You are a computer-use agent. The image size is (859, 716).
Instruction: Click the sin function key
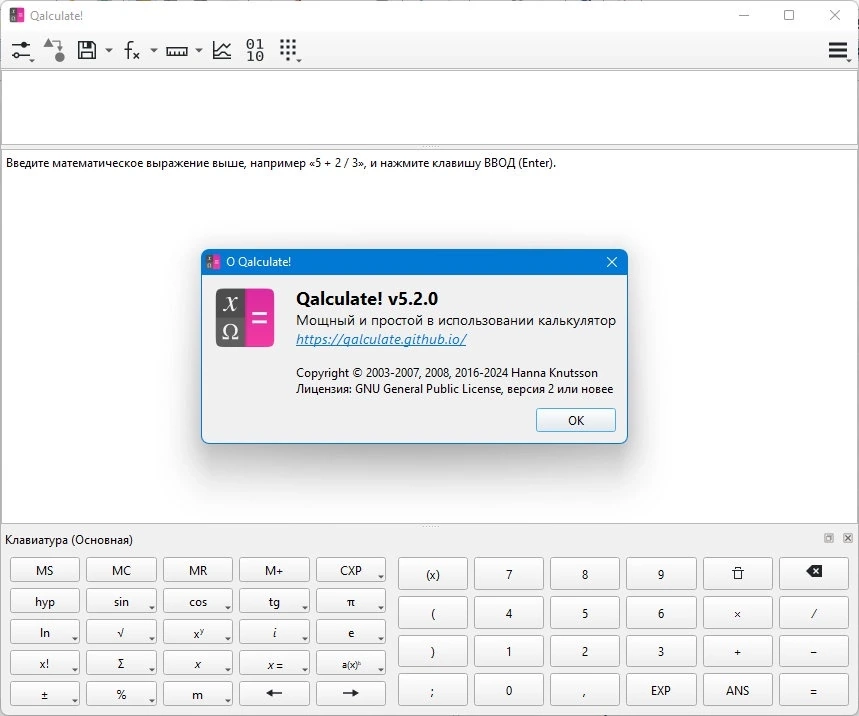pos(121,602)
